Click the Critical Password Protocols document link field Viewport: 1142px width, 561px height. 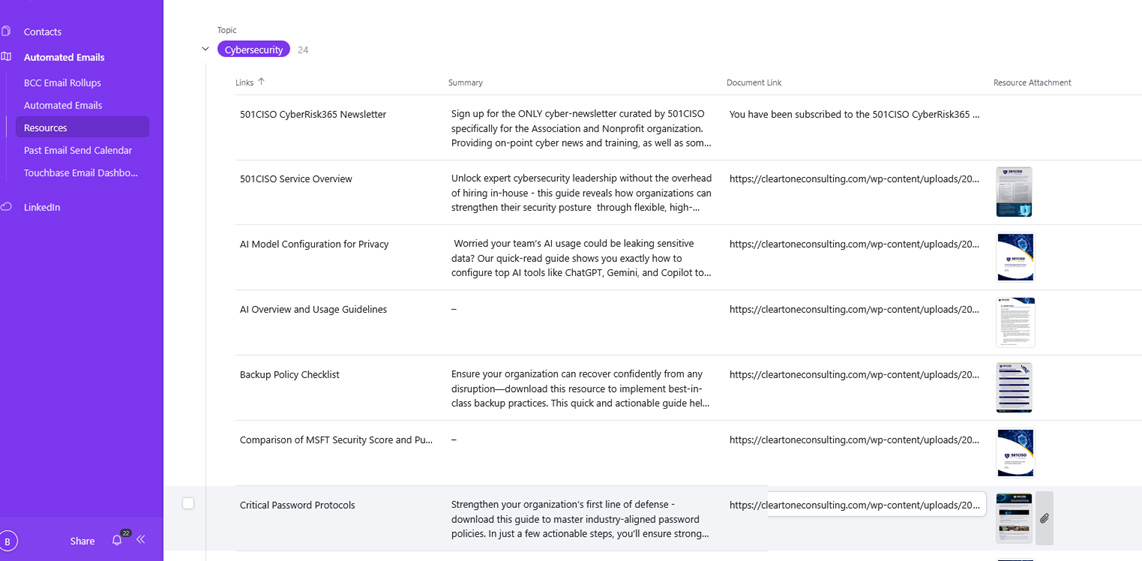click(x=854, y=505)
